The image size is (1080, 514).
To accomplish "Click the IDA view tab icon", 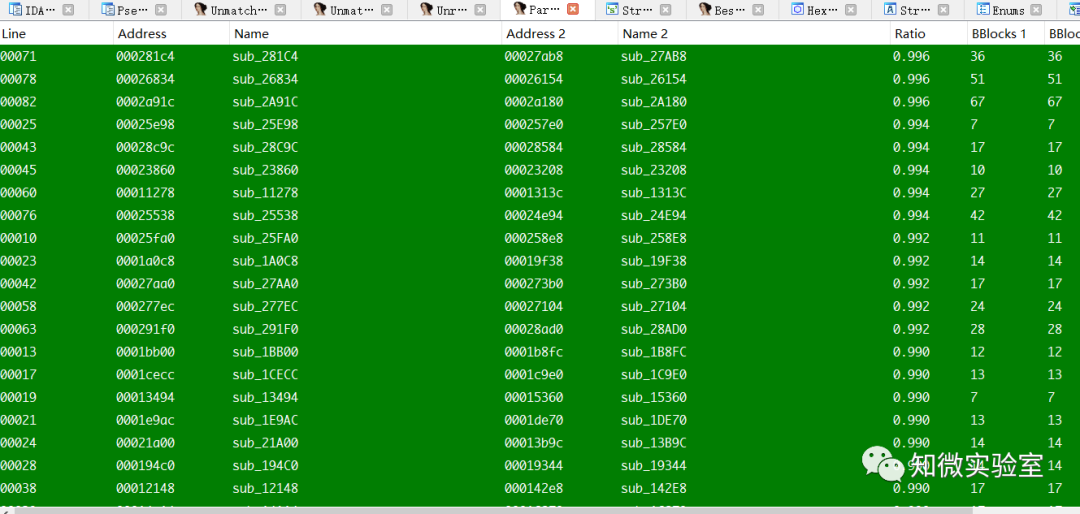I will pyautogui.click(x=16, y=10).
